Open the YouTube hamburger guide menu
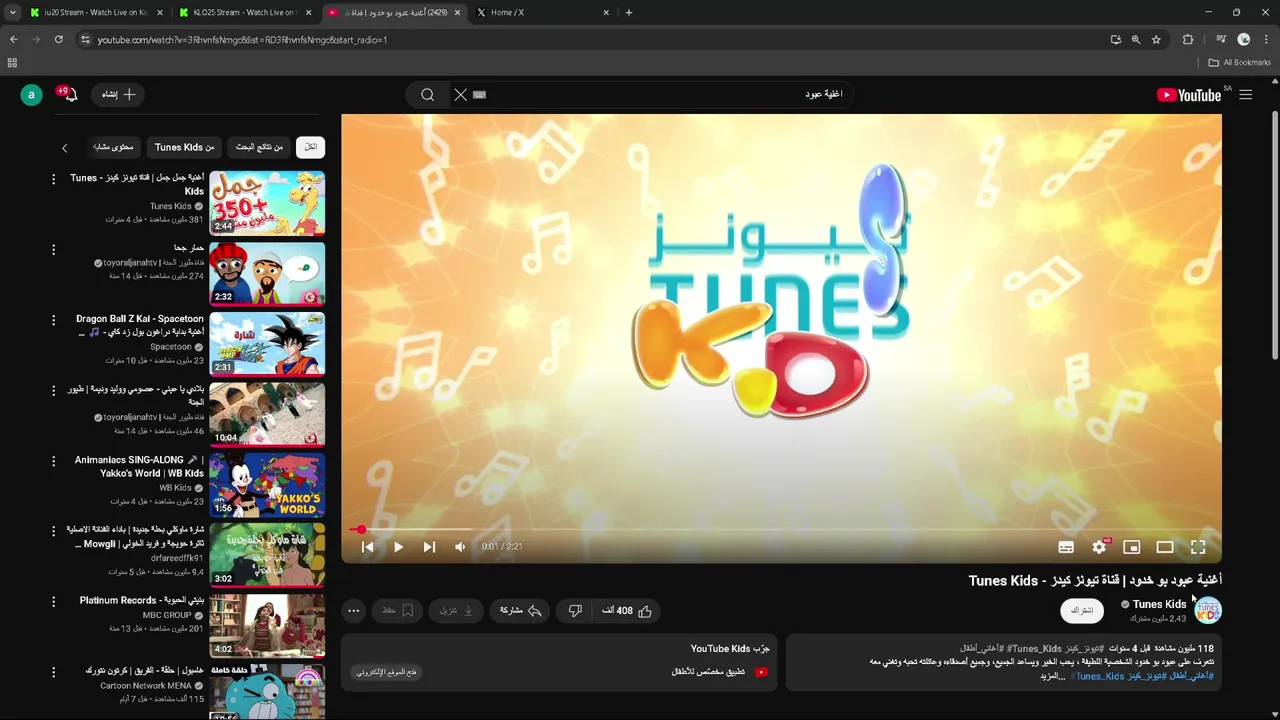This screenshot has height=720, width=1280. (x=1246, y=95)
